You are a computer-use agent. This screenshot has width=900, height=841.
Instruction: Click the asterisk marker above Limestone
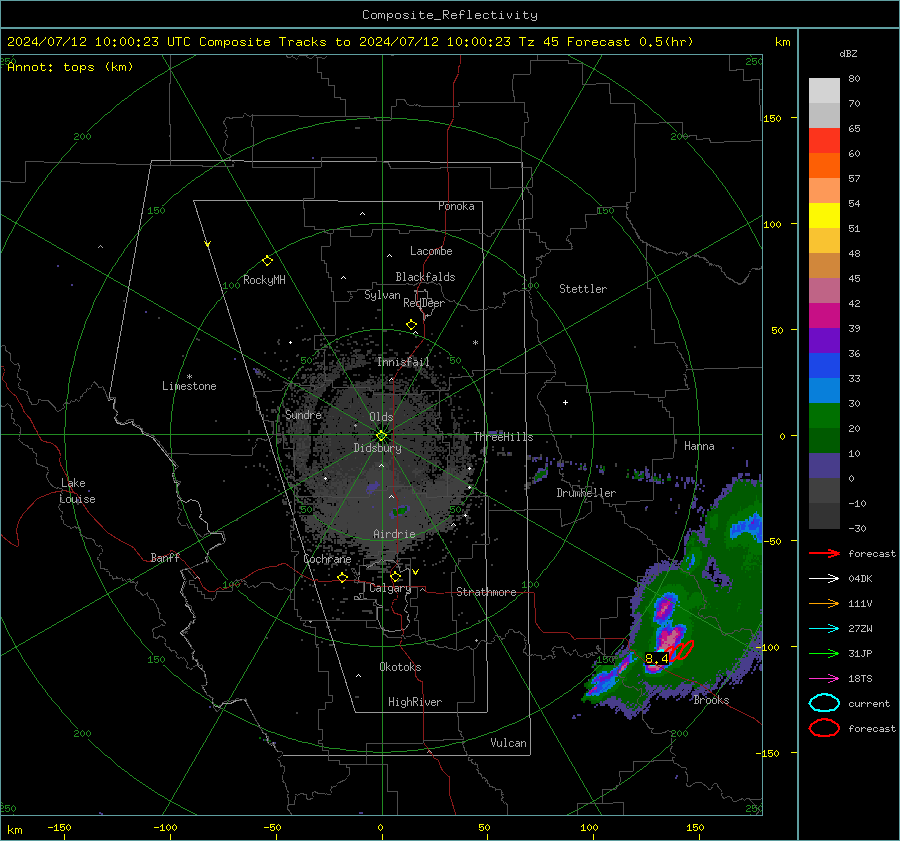coord(189,377)
